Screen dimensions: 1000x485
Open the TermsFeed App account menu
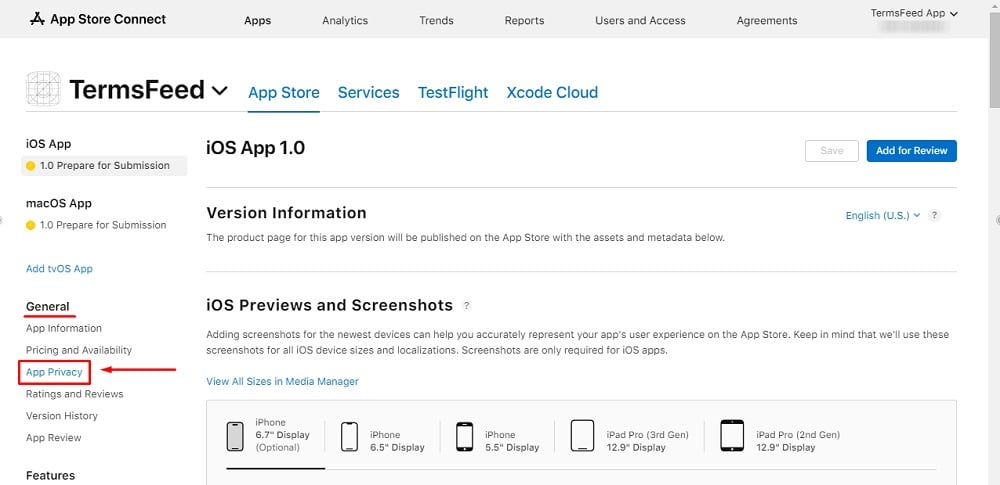pos(914,13)
